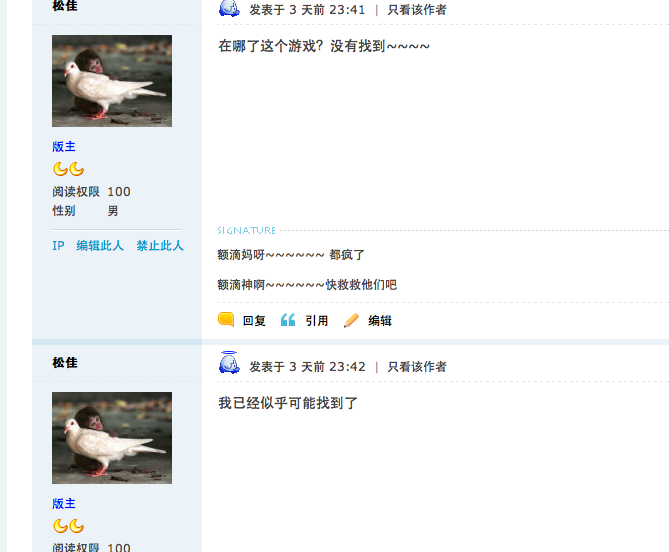Click the blue ghost icon beside 23:41
This screenshot has height=552, width=669.
pos(229,8)
